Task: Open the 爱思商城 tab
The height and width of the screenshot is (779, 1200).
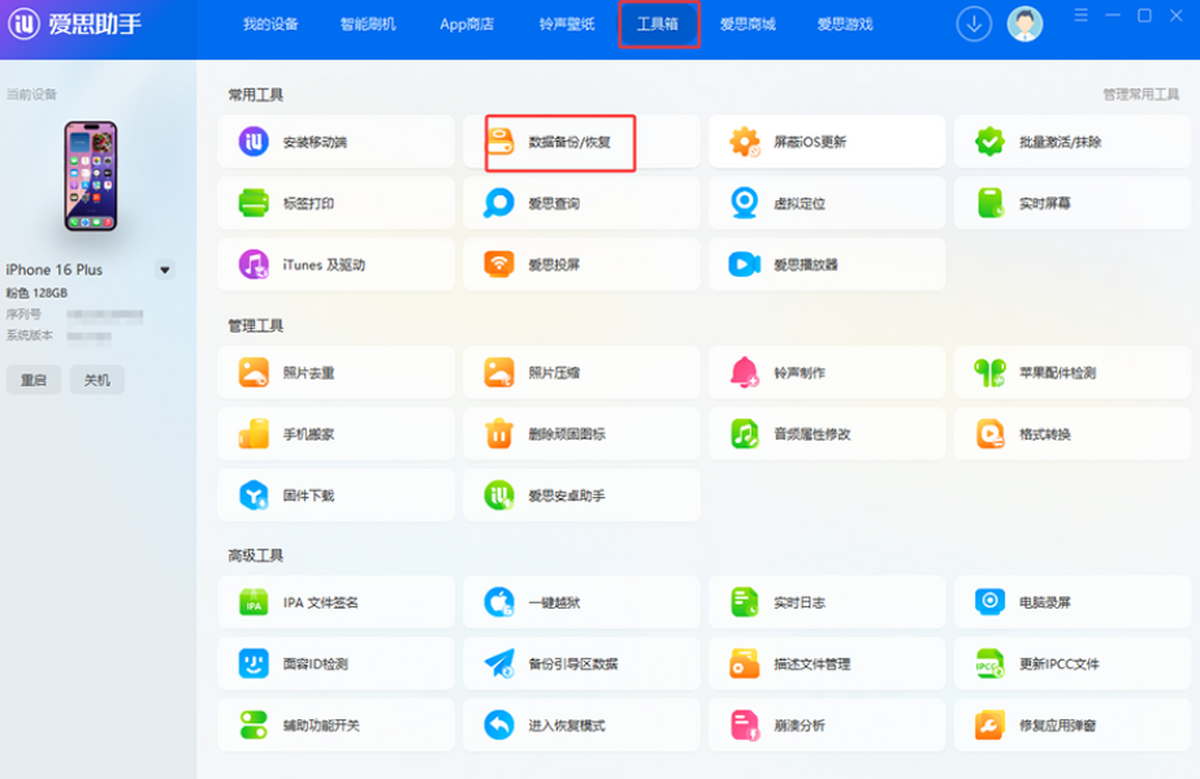Action: 748,24
